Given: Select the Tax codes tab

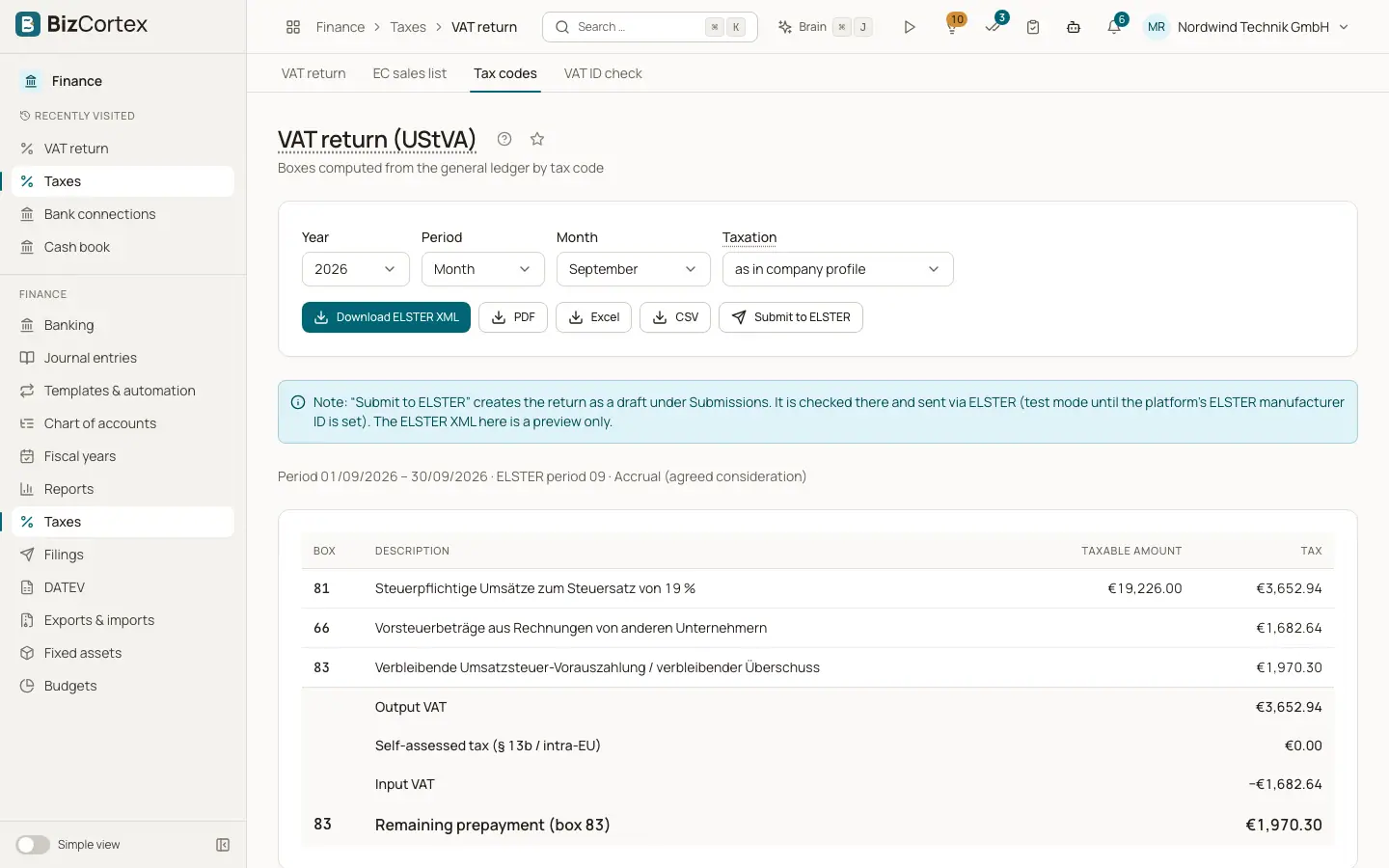Looking at the screenshot, I should (x=505, y=73).
